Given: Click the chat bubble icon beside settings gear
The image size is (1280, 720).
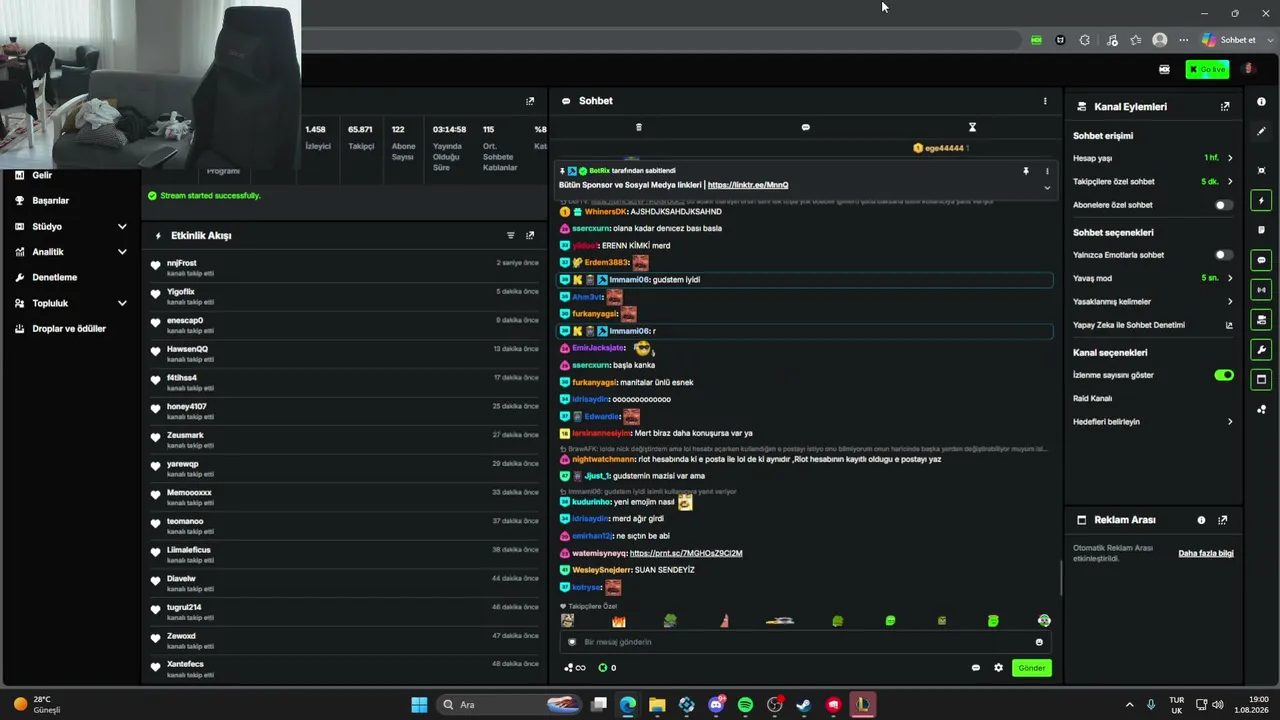Looking at the screenshot, I should click(976, 668).
